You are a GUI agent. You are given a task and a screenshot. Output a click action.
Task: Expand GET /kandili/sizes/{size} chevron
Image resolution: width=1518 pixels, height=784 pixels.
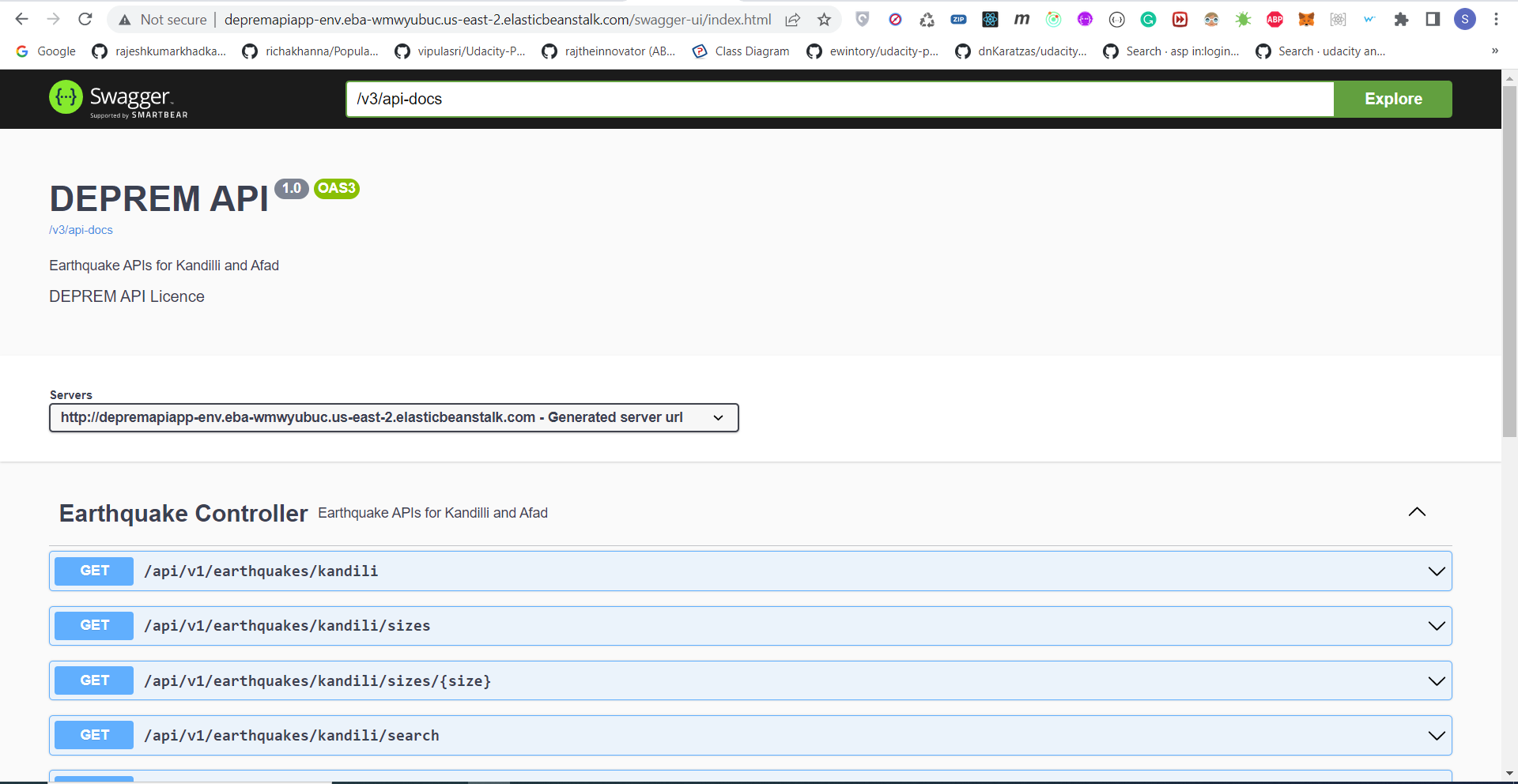coord(1437,681)
